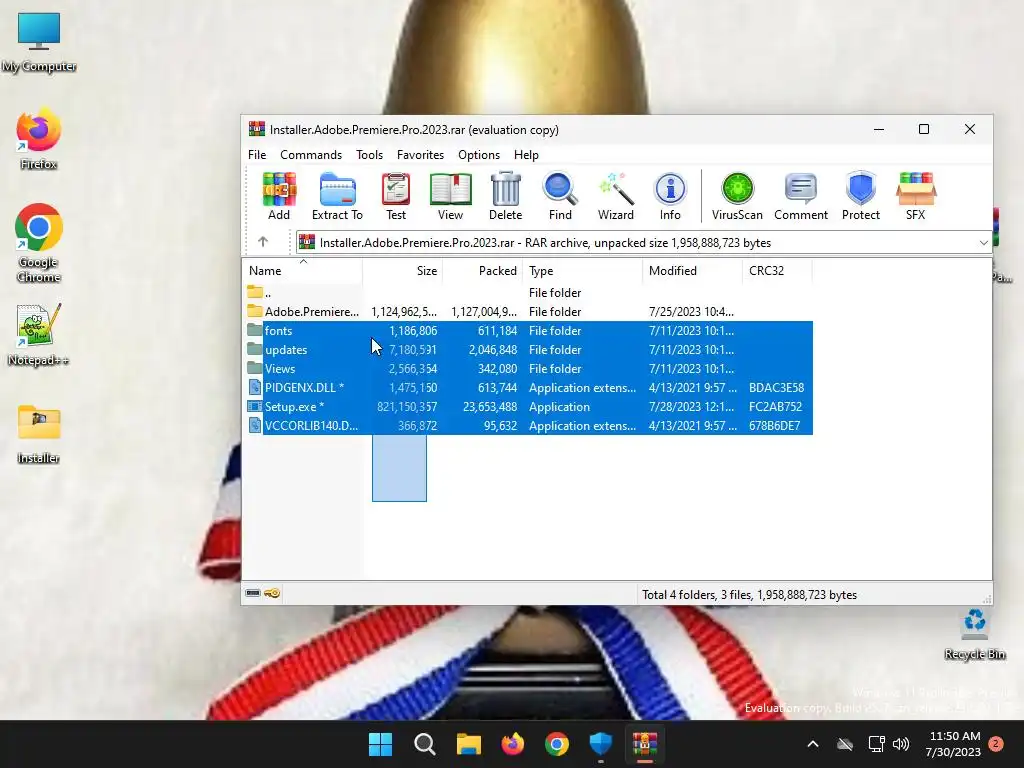Select VCCORLIB140.D... file
This screenshot has height=768, width=1024.
tap(529, 425)
